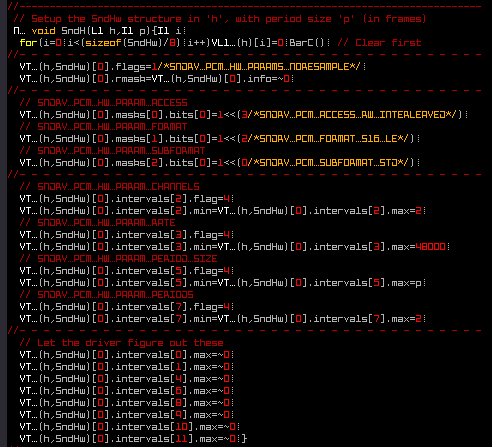Viewport: 492px width, 447px height.
Task: Click the PARAM_CHANNELS comment line
Action: [109, 187]
